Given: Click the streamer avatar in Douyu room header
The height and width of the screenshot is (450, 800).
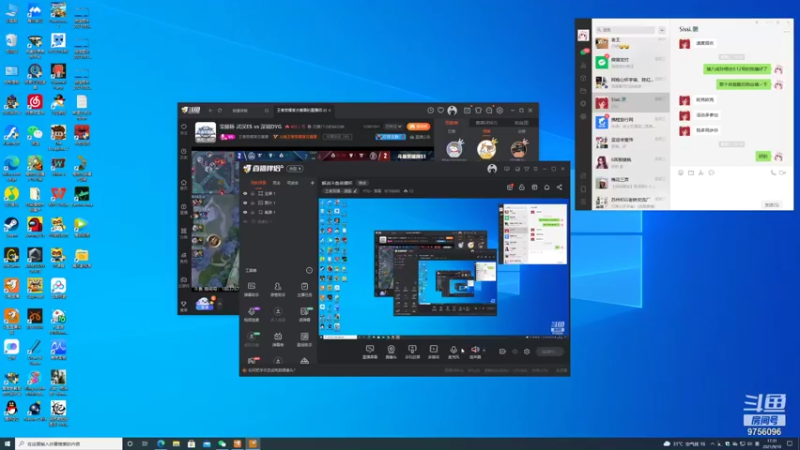Looking at the screenshot, I should 206,132.
